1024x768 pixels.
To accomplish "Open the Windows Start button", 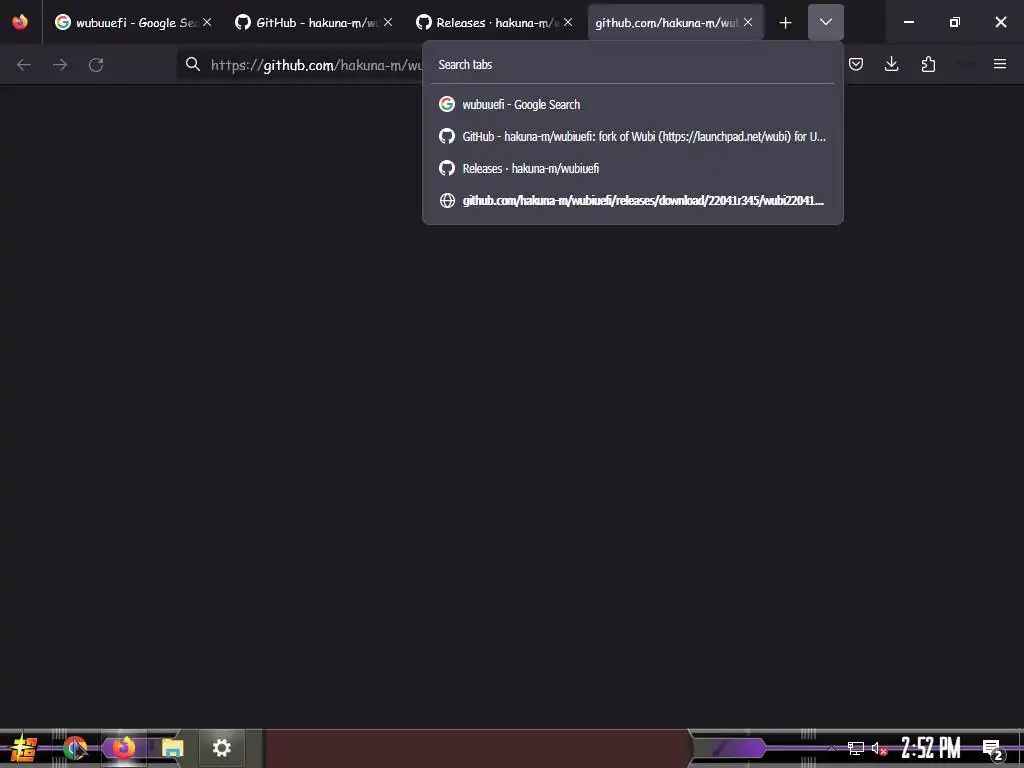I will [24, 748].
